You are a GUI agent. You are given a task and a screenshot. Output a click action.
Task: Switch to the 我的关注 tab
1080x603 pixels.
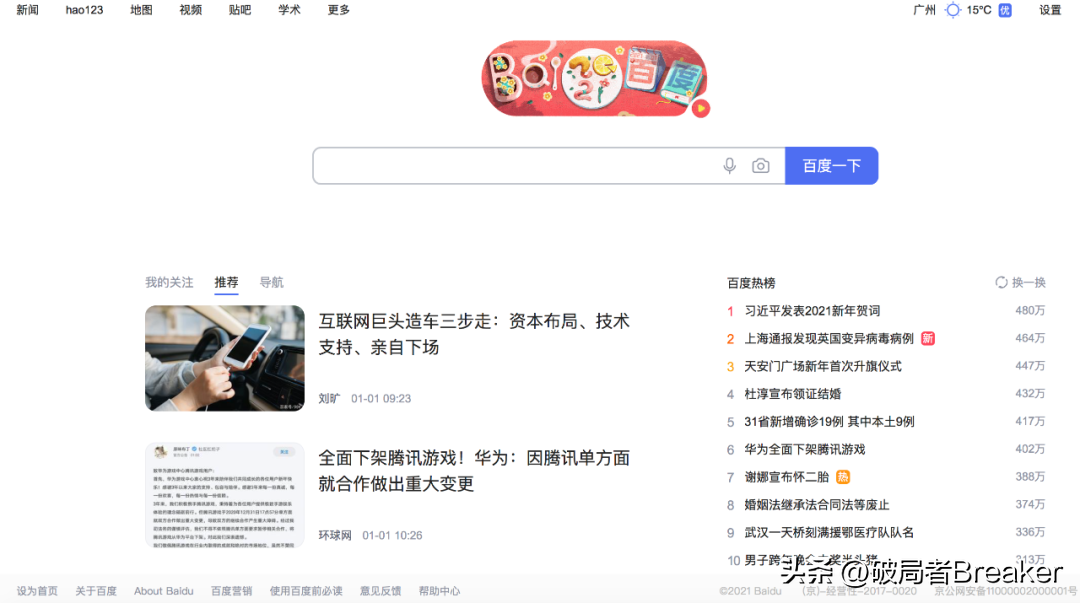coord(169,282)
